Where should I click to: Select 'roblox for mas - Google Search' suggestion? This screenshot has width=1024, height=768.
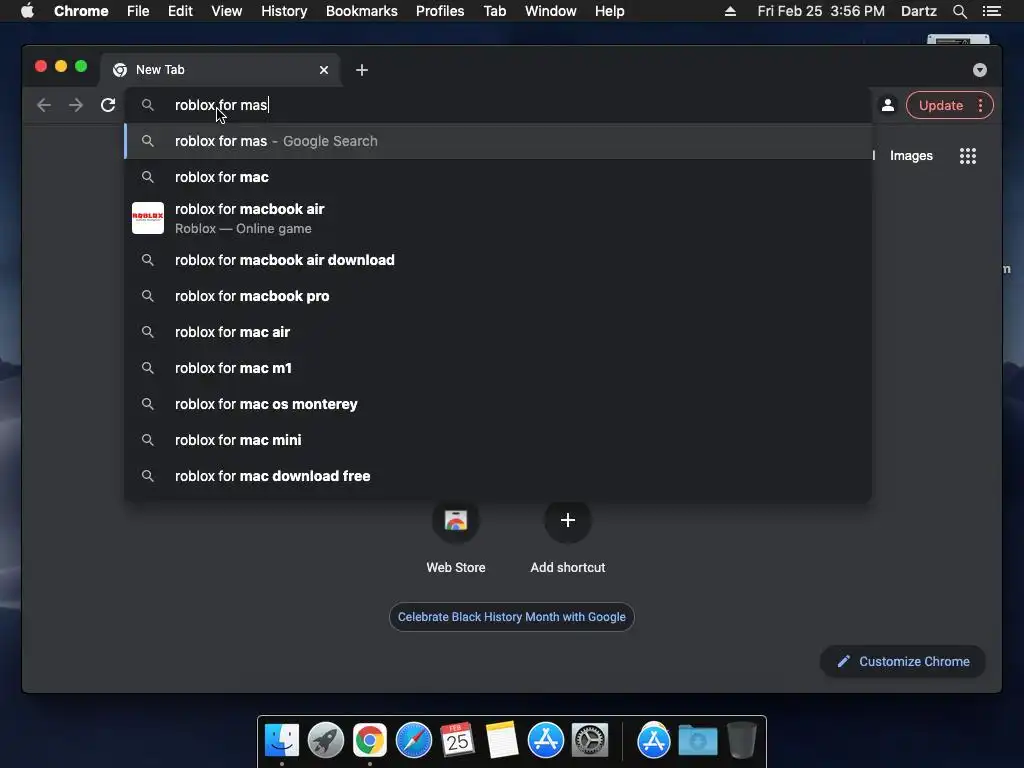pyautogui.click(x=498, y=141)
